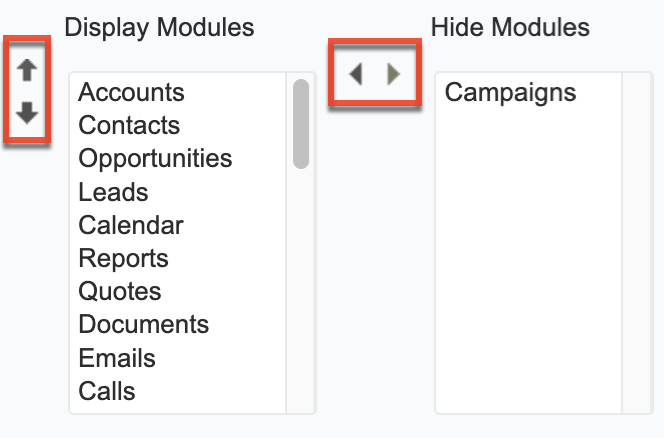Click the Display Modules heading label
Screen dimensions: 664x438
coord(159,28)
